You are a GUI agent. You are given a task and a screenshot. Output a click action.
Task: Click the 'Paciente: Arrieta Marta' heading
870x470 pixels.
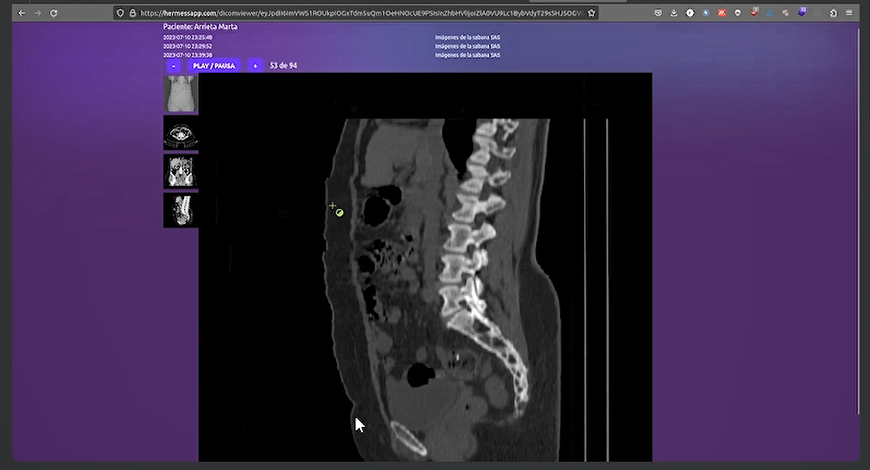[x=200, y=27]
